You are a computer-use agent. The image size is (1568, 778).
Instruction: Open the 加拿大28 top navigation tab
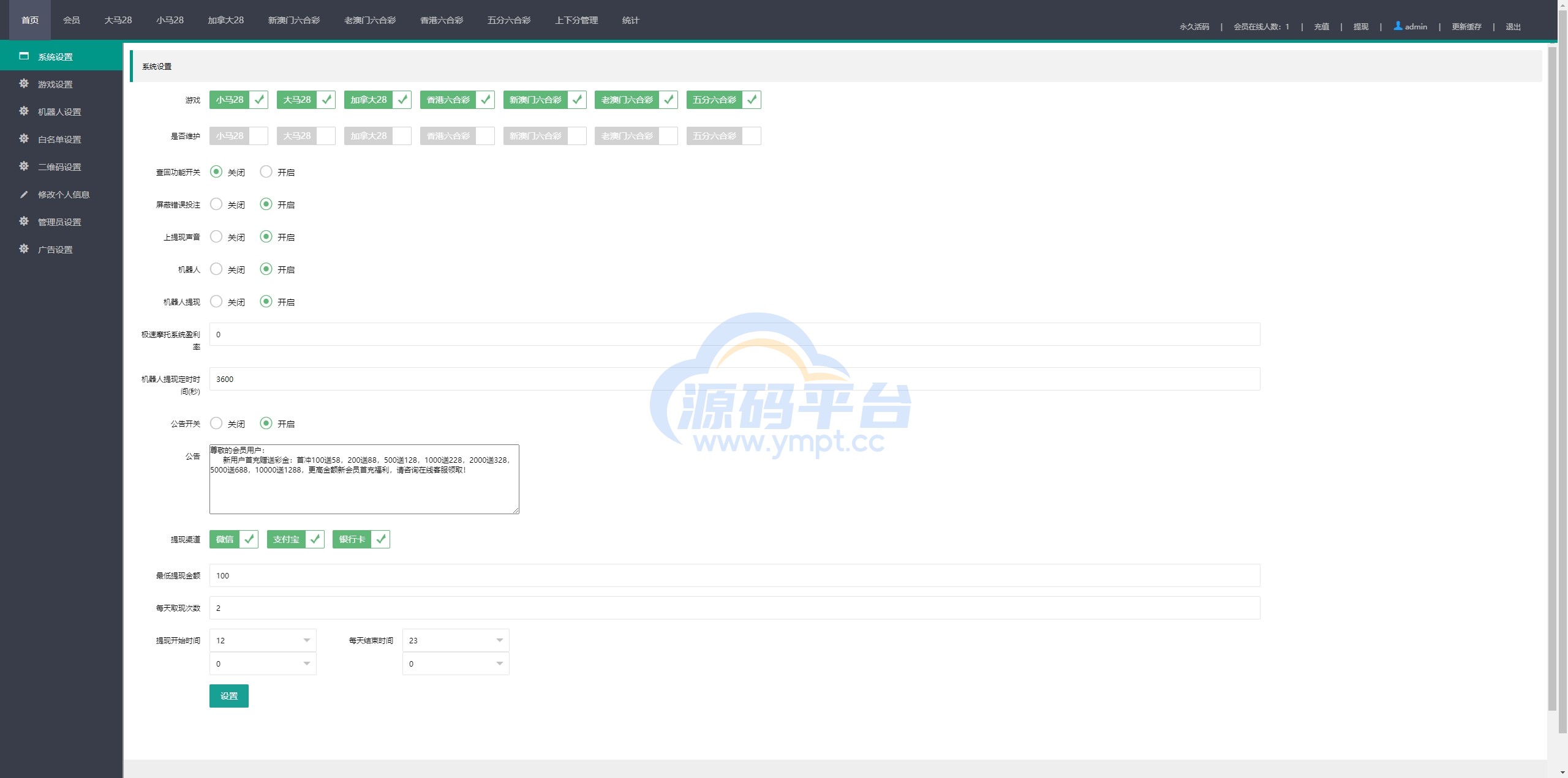pos(225,20)
